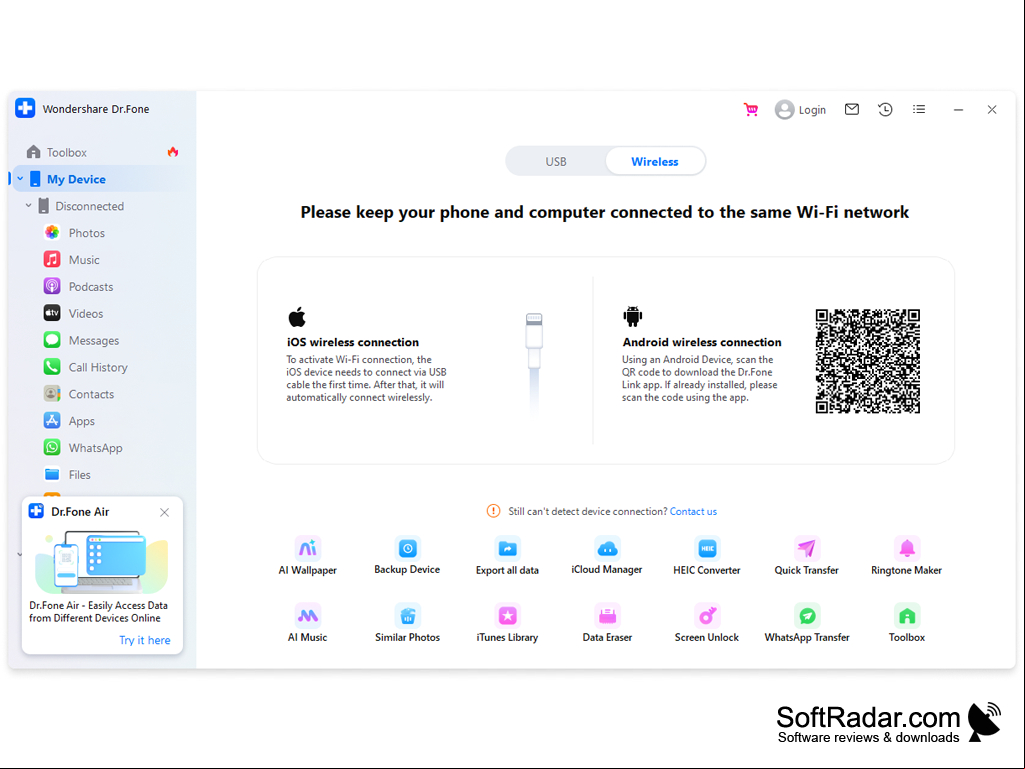Launch HEIC Converter
This screenshot has height=769, width=1025.
click(x=707, y=556)
